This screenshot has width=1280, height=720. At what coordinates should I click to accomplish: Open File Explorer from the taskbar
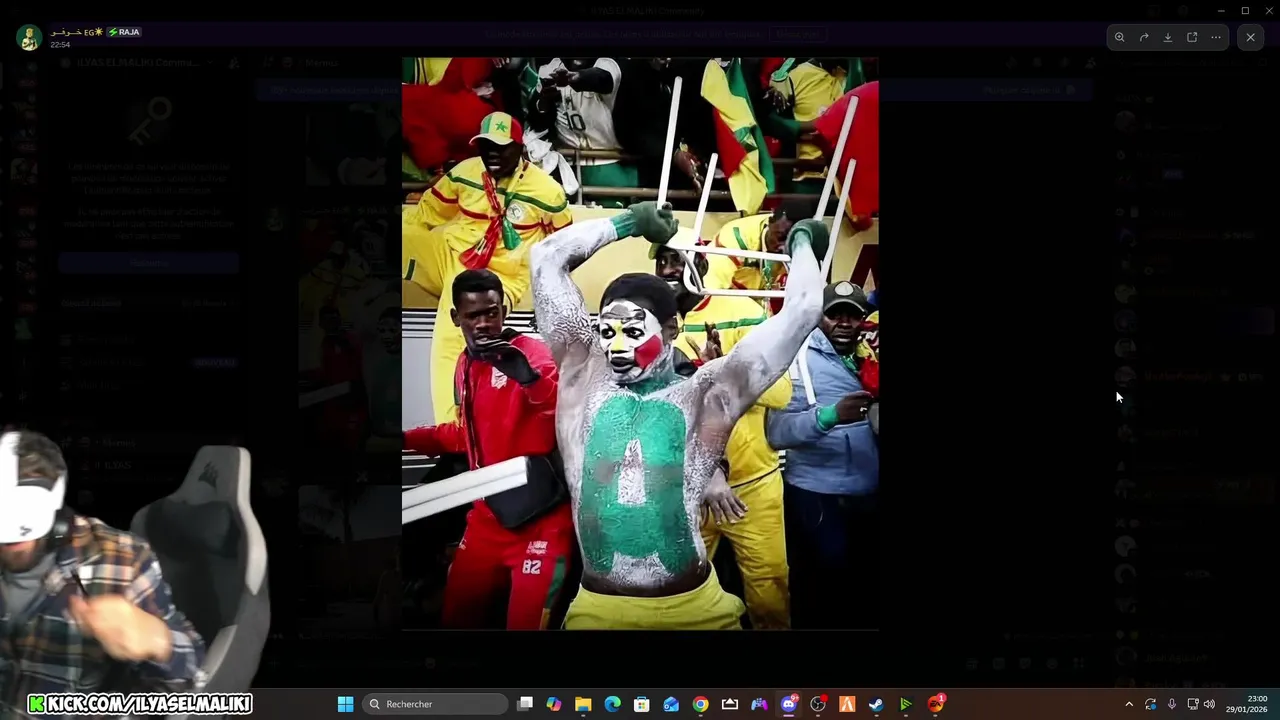coord(583,704)
